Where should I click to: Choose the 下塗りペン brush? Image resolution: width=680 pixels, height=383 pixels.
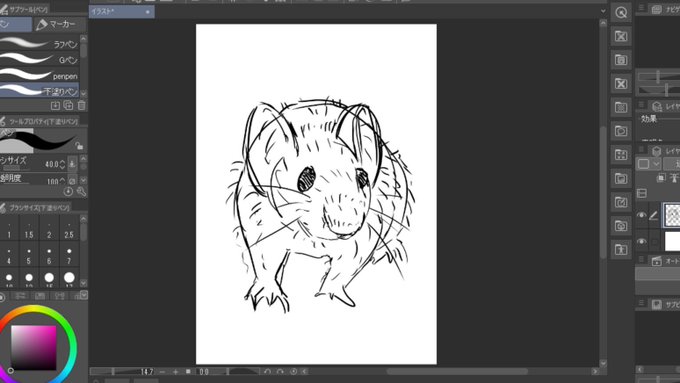click(39, 91)
